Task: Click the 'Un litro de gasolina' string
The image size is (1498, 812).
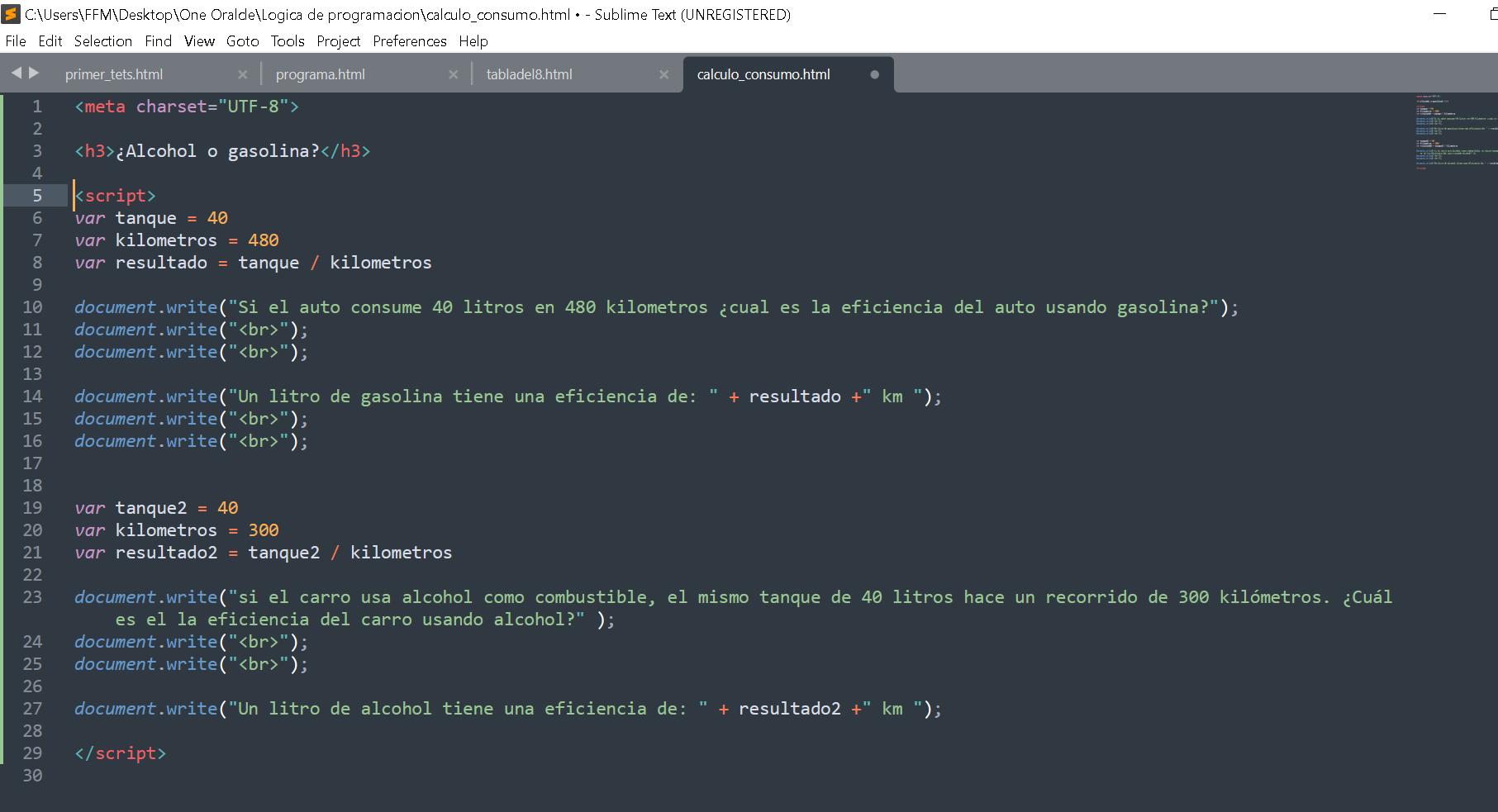Action: pos(473,397)
